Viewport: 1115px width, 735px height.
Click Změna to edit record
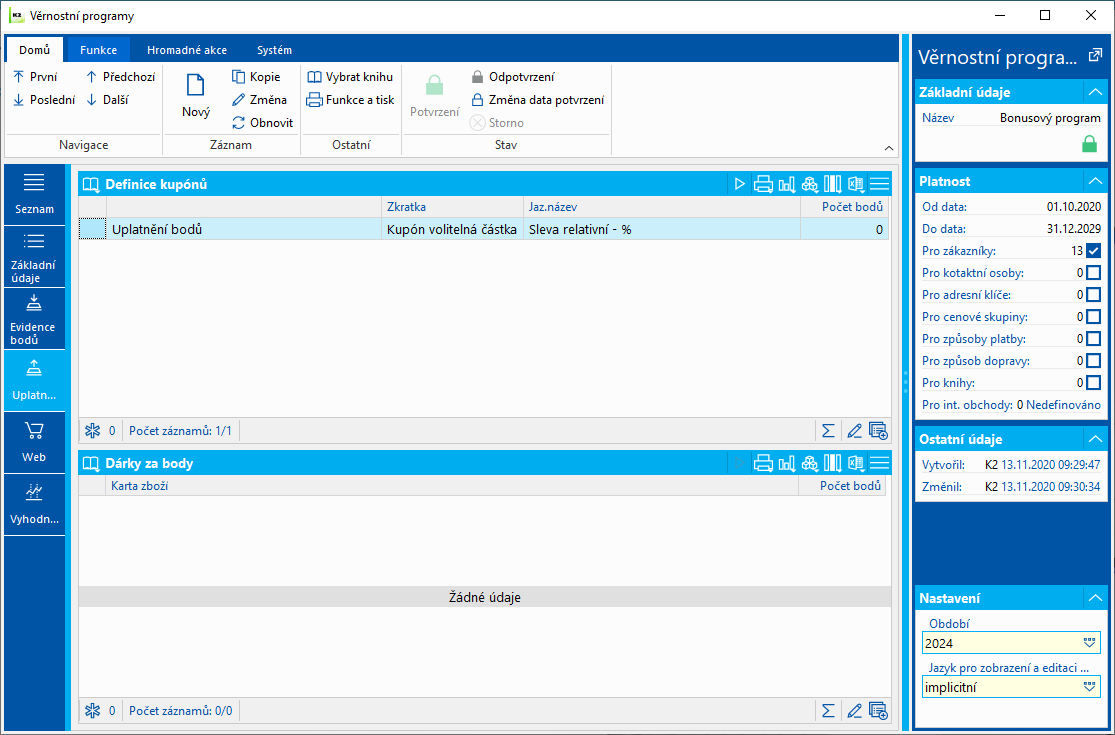click(x=260, y=100)
